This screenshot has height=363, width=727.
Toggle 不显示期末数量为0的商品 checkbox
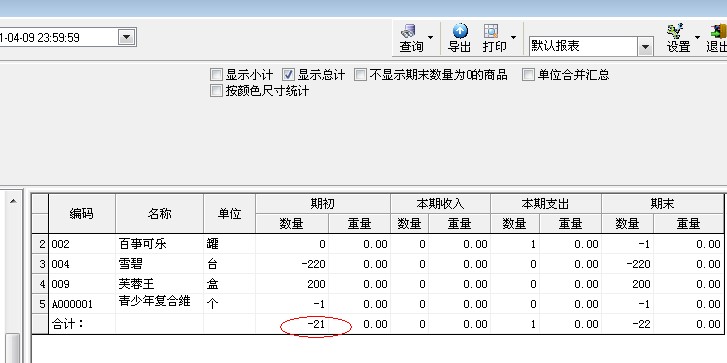[x=360, y=75]
